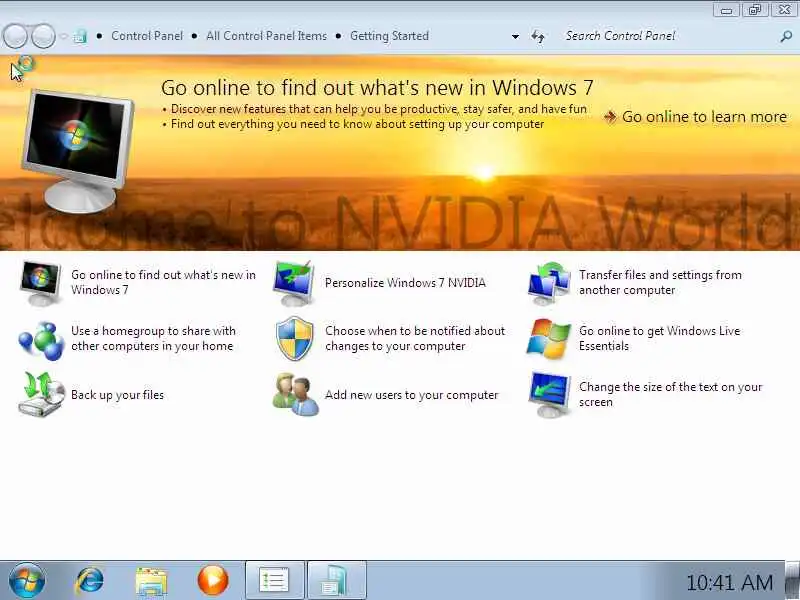Launch Windows Media Player from the taskbar
800x600 pixels.
pyautogui.click(x=213, y=580)
